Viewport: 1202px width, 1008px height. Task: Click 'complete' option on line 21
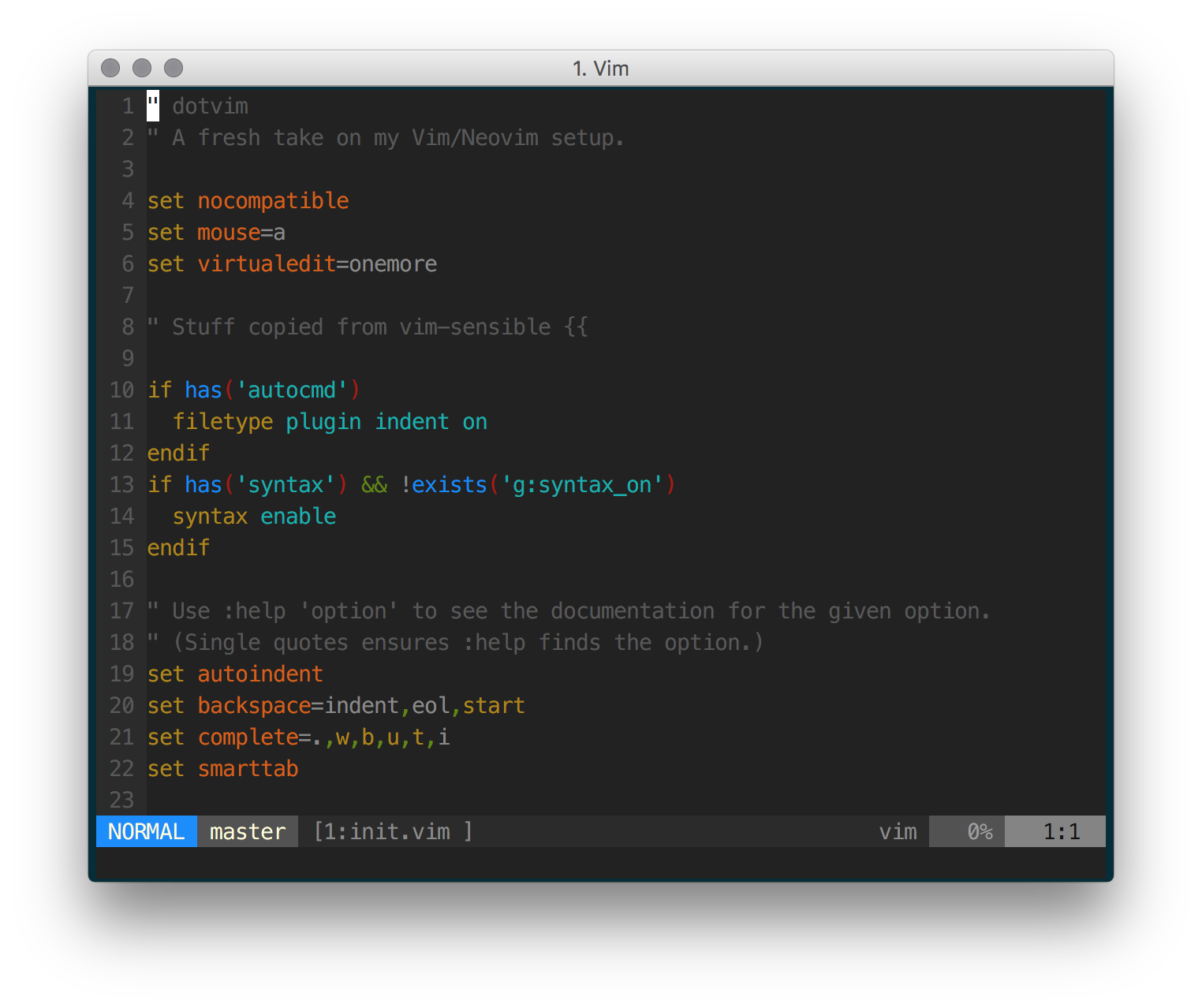pos(248,737)
